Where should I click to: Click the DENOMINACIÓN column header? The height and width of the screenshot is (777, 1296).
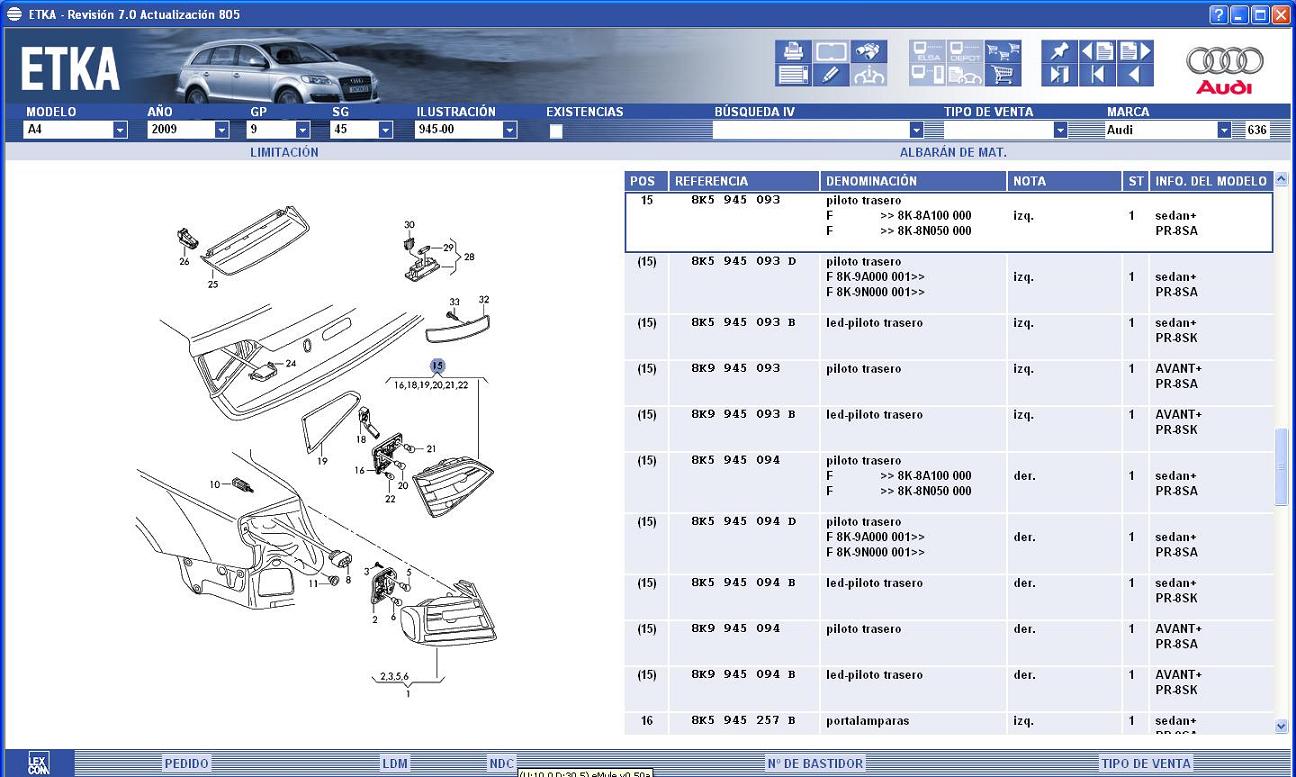(x=914, y=181)
